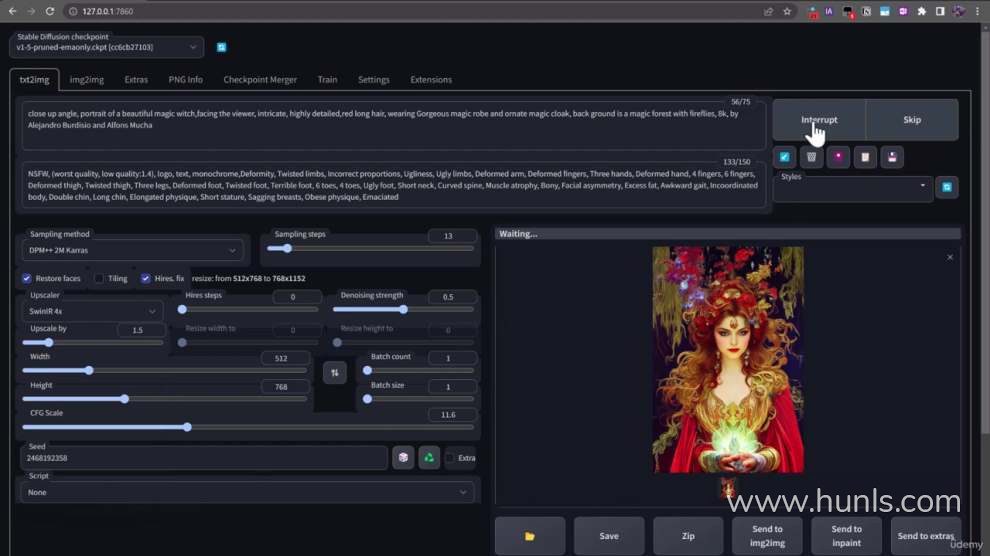Clear the prompt with trash icon
990x556 pixels.
tap(811, 157)
